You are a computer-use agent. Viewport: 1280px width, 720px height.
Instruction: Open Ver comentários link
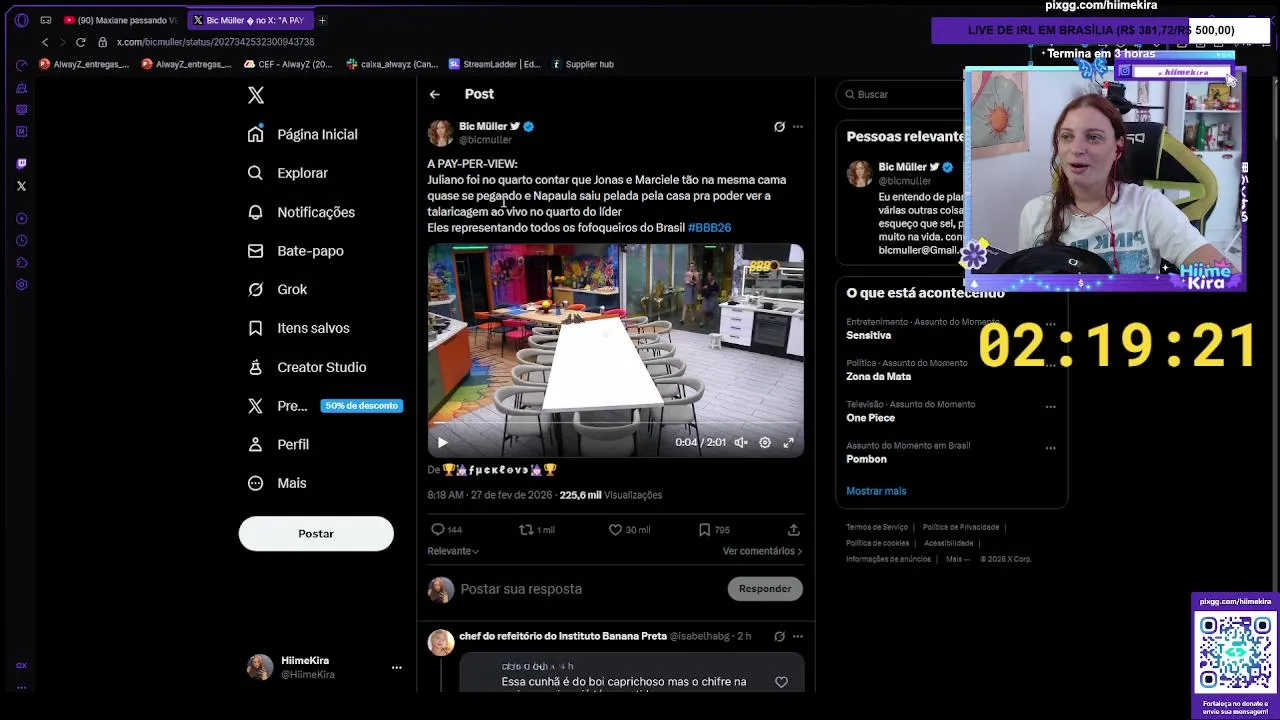pyautogui.click(x=762, y=551)
